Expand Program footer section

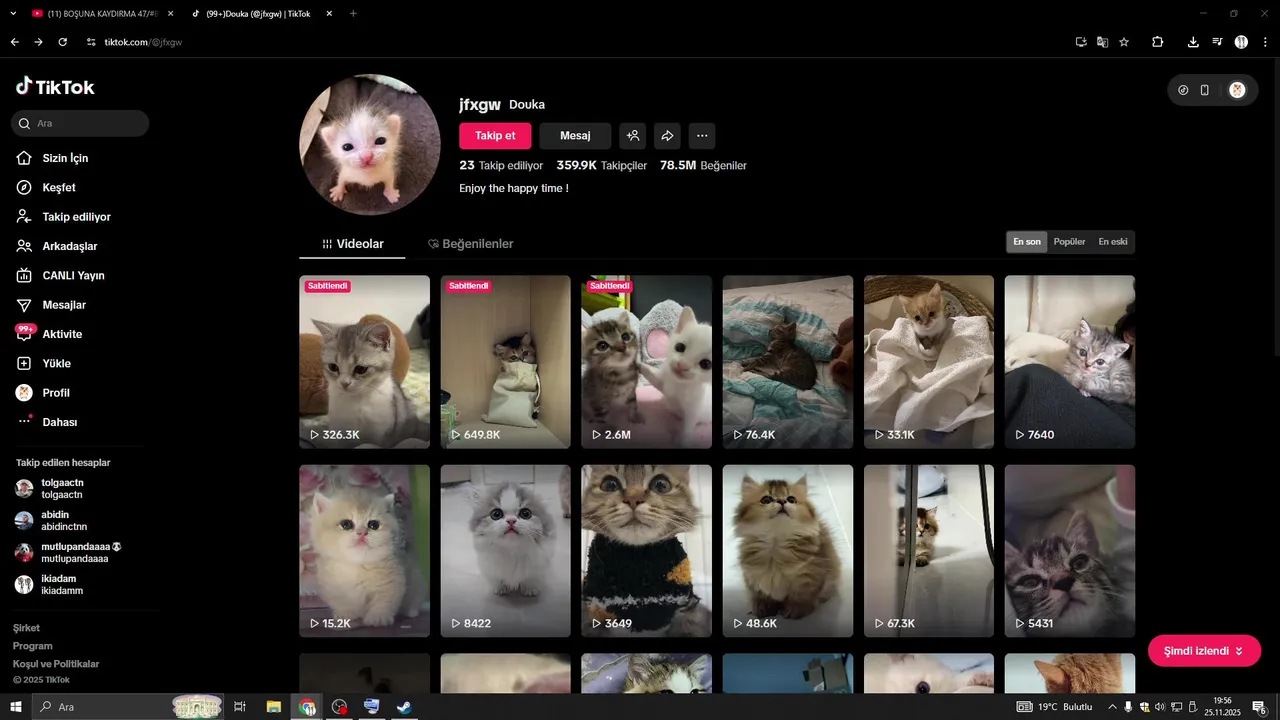coord(33,646)
